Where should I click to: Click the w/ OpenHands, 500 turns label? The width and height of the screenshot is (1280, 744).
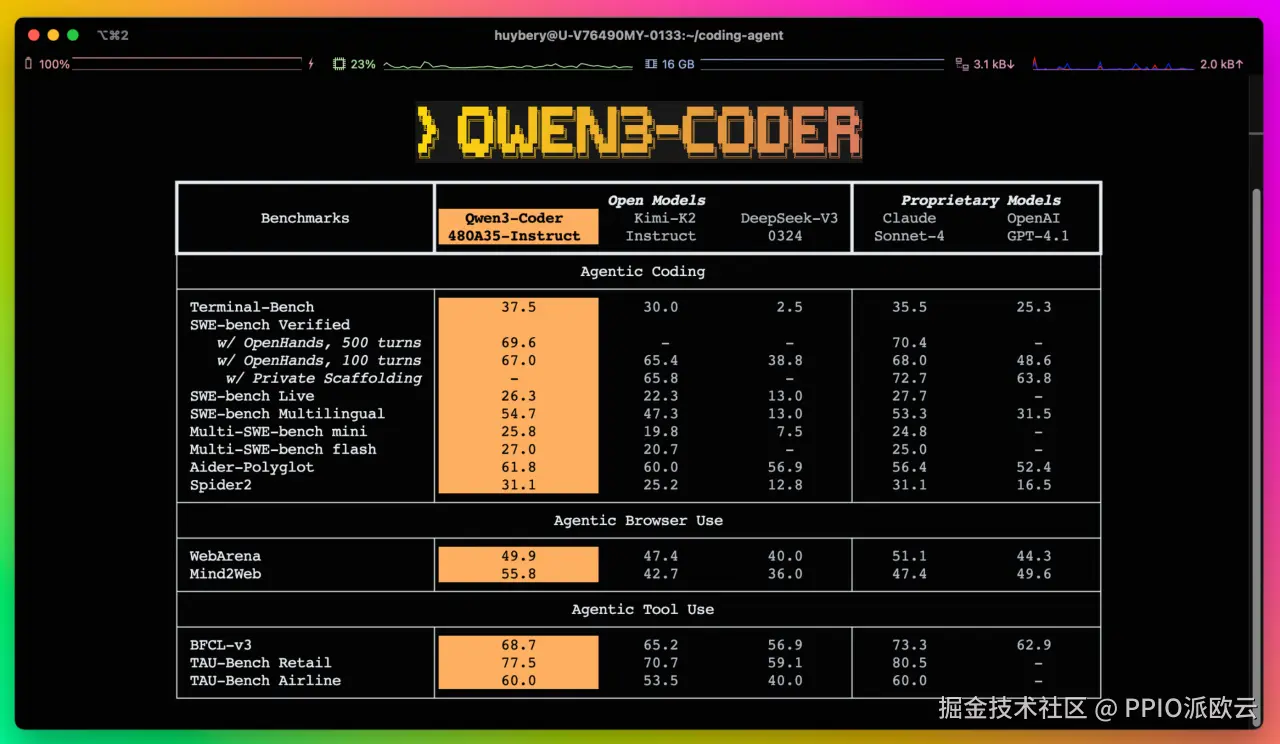(x=319, y=343)
